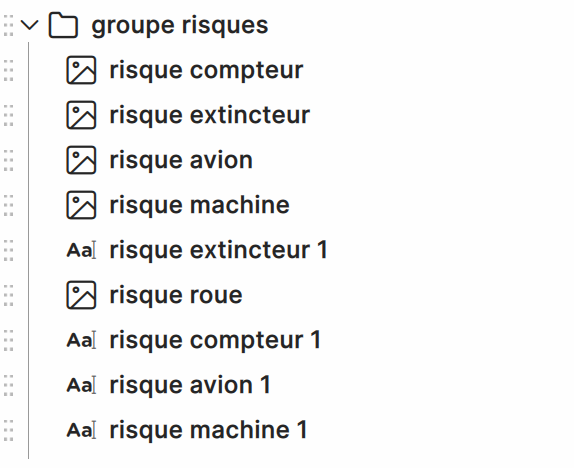Click the text Aa icon of risque machine 1
This screenshot has width=574, height=468.
(x=81, y=430)
